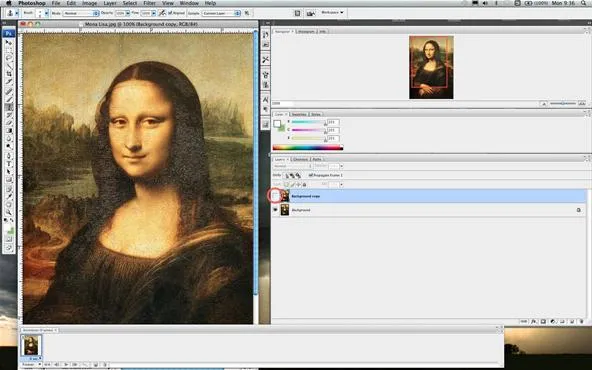Toggle the Aligned checkbox in options bar
Screen dimensions: 592x370
(x=170, y=13)
